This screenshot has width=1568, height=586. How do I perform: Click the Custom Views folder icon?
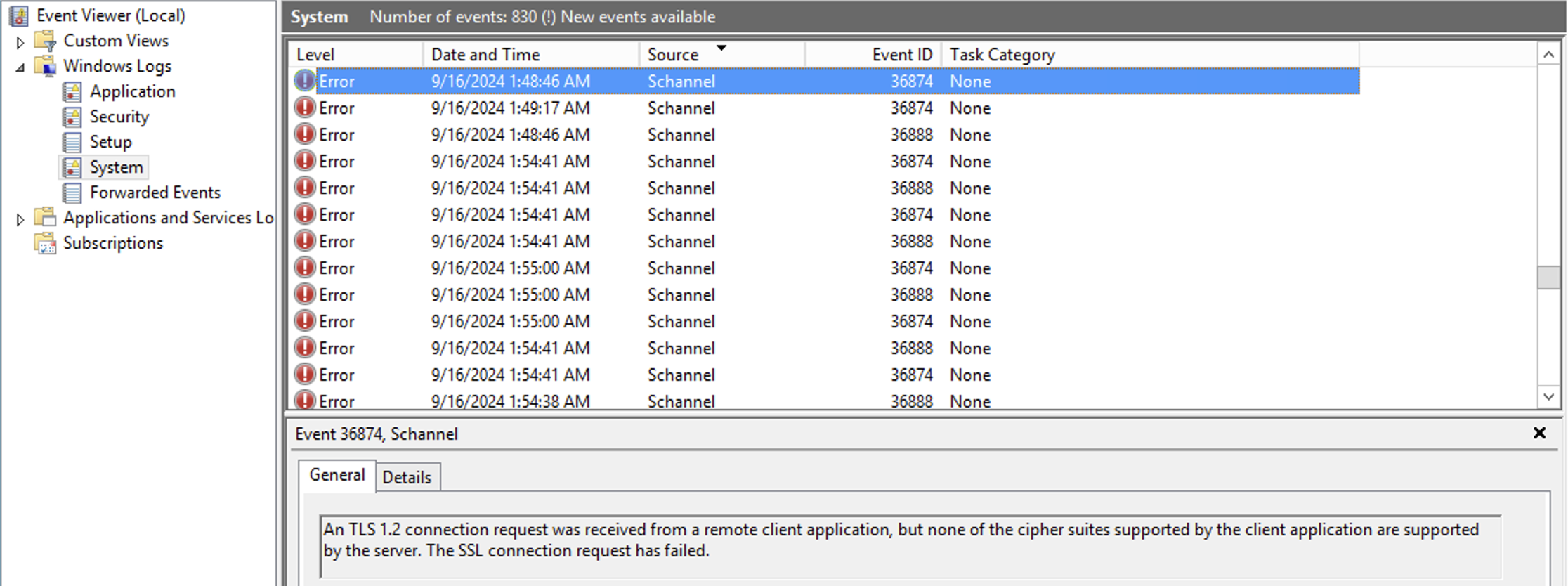(x=45, y=41)
